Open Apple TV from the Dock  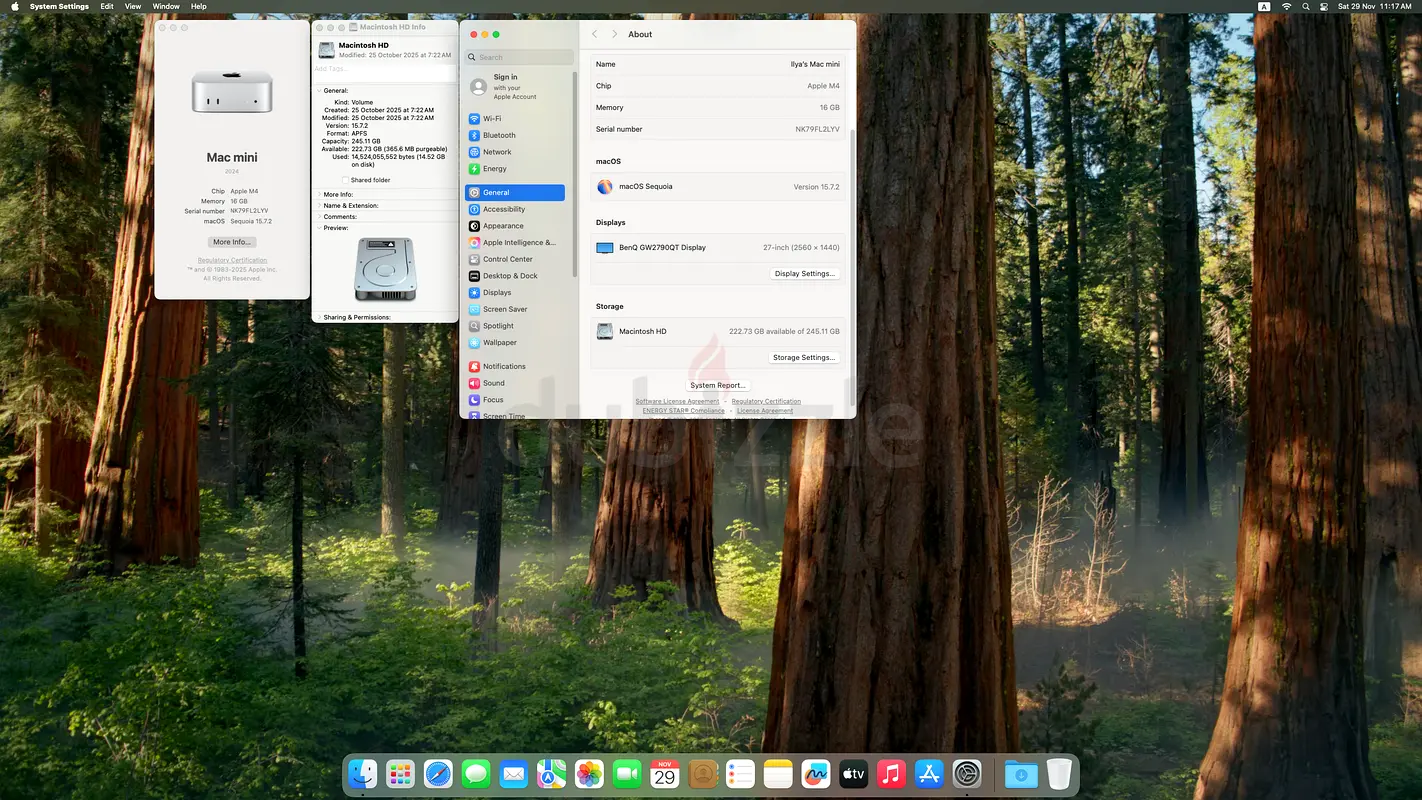[x=853, y=774]
